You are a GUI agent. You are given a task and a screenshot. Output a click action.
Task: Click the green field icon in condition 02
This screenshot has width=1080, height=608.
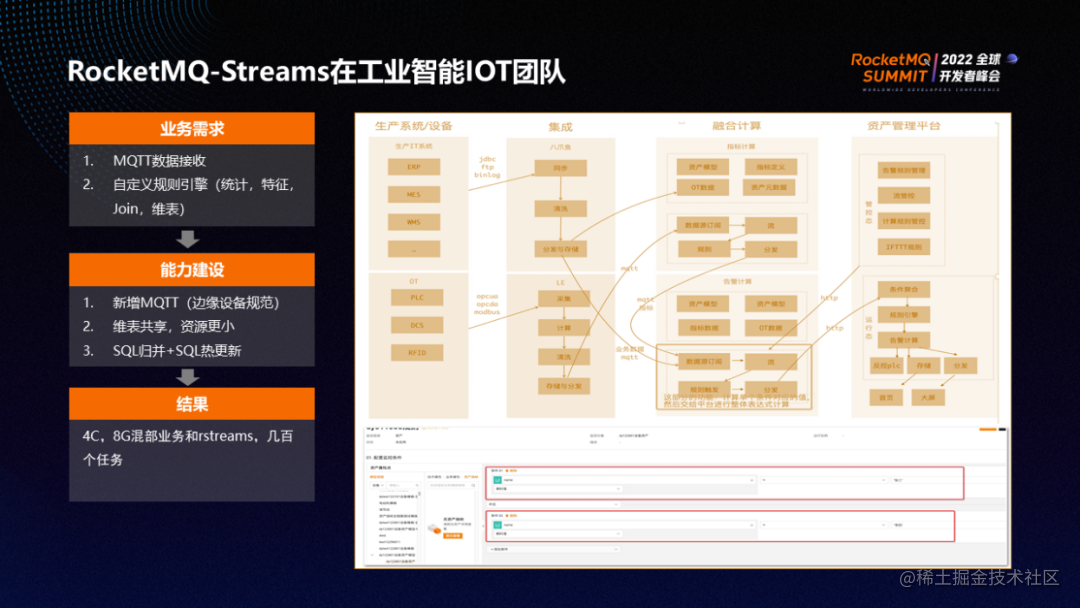click(x=497, y=525)
